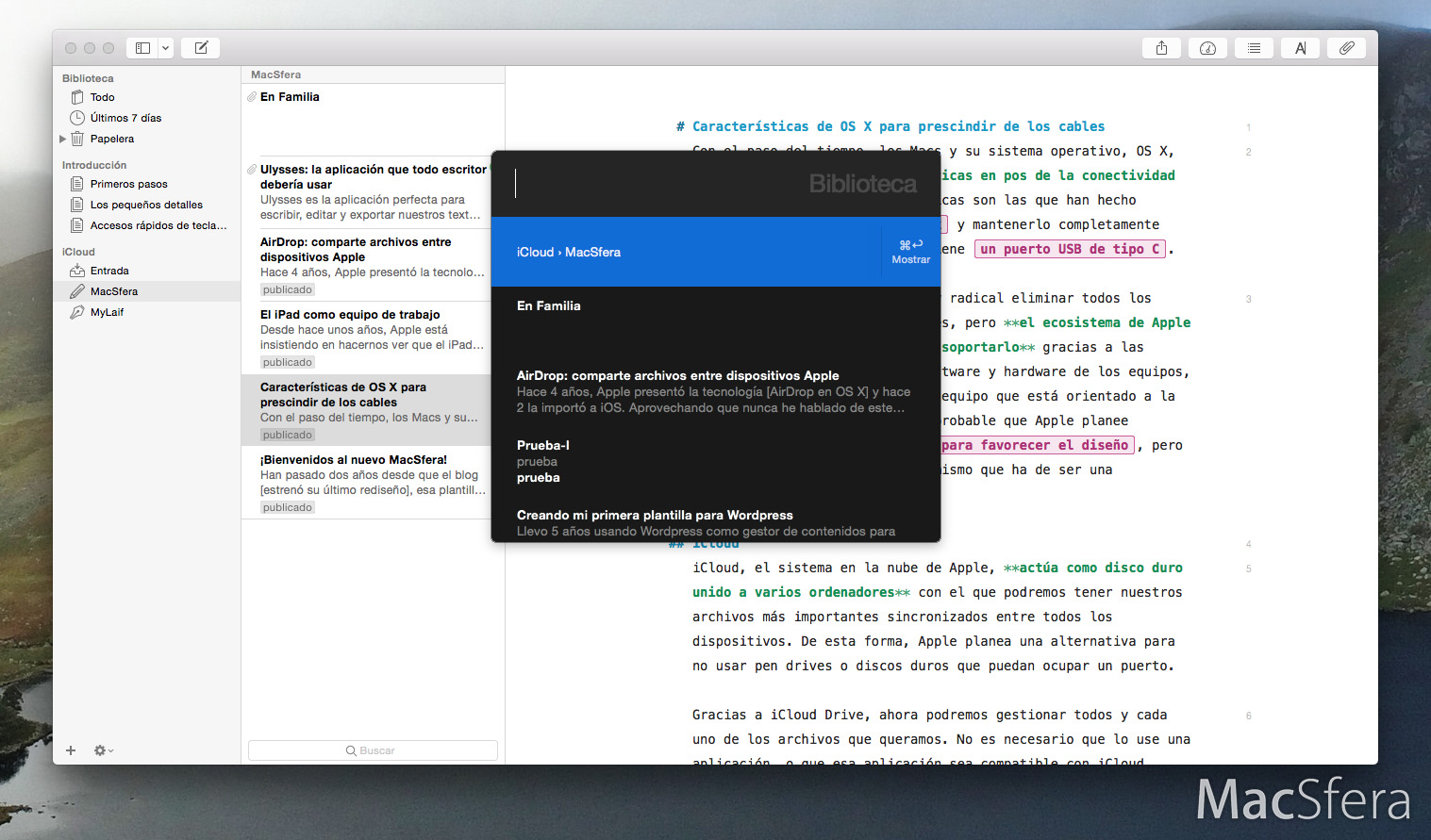Open 'Los pequeños detalles' group

146,205
